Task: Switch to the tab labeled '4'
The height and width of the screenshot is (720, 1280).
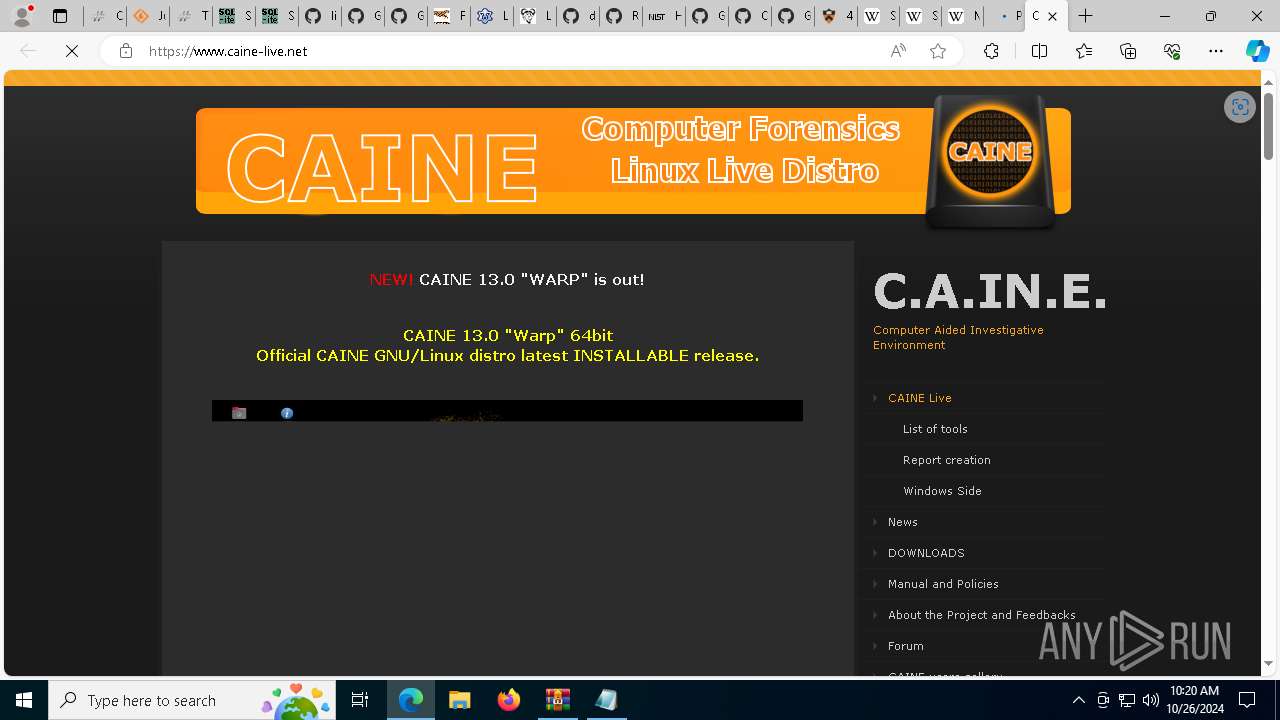Action: click(835, 16)
